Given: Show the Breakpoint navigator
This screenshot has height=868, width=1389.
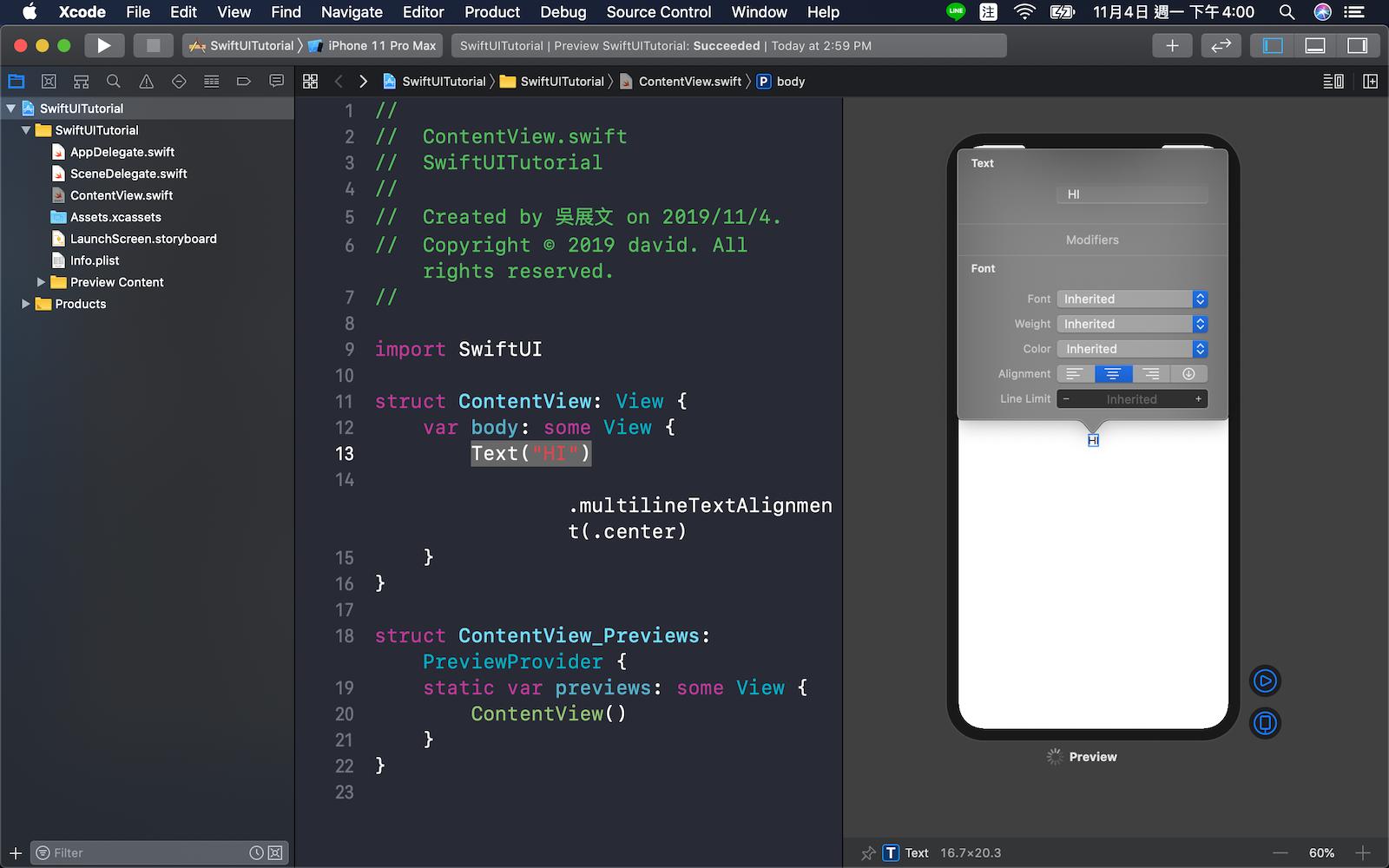Looking at the screenshot, I should pos(244,82).
